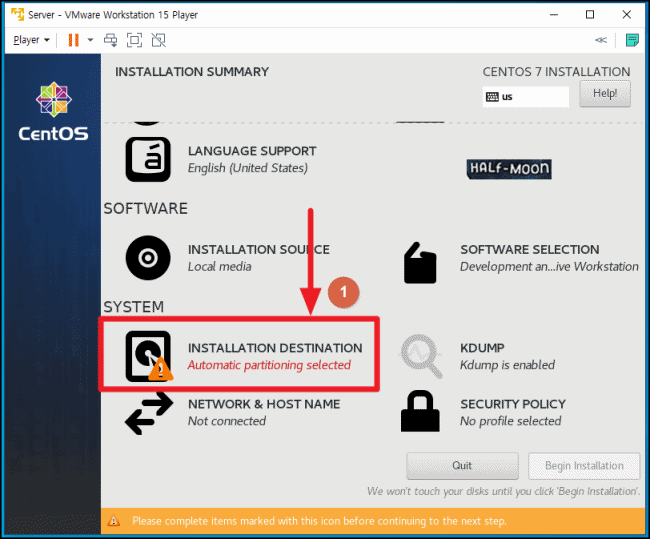Click the KDUMP magnifier icon
650x539 pixels.
coord(421,356)
